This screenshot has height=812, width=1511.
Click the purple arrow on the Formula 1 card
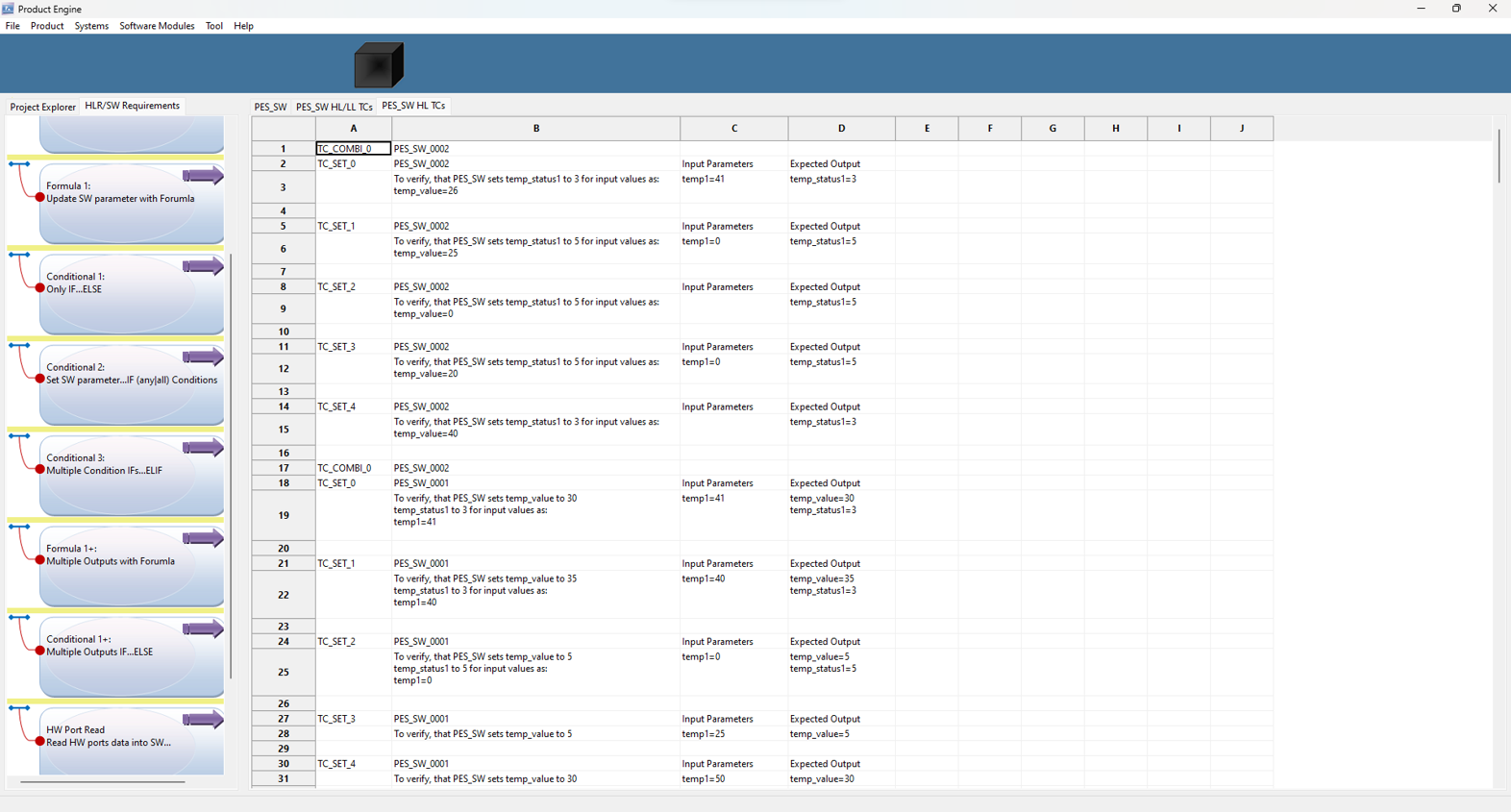click(x=203, y=176)
